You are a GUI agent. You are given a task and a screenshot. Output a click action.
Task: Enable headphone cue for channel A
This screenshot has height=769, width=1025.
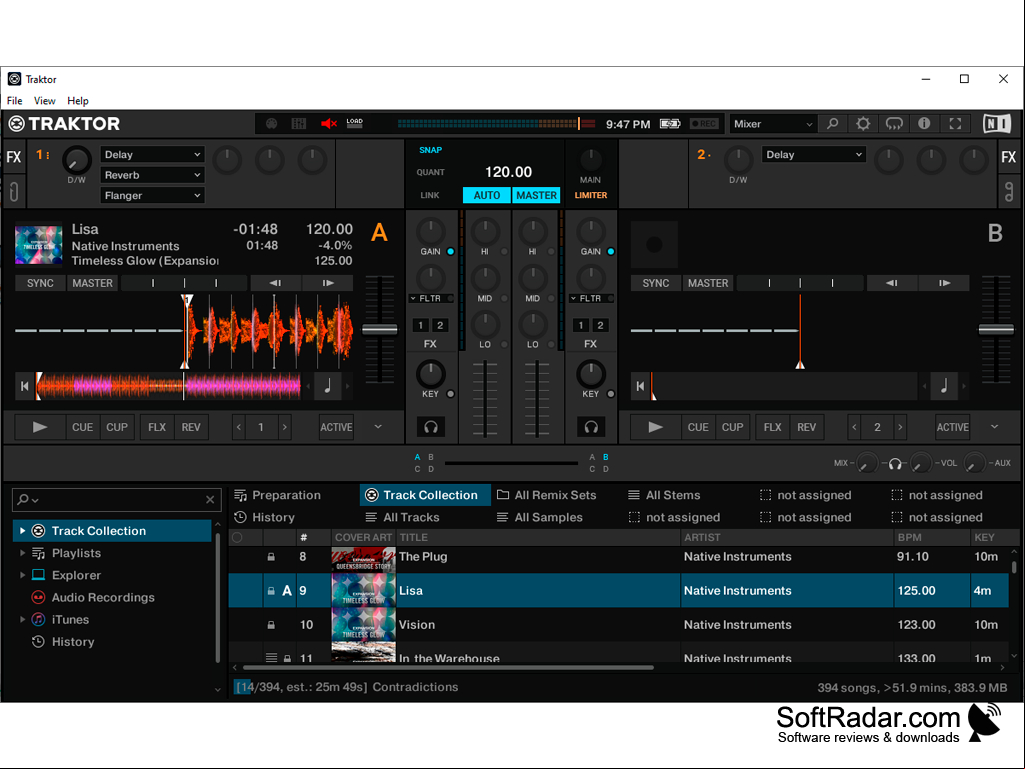tap(431, 427)
